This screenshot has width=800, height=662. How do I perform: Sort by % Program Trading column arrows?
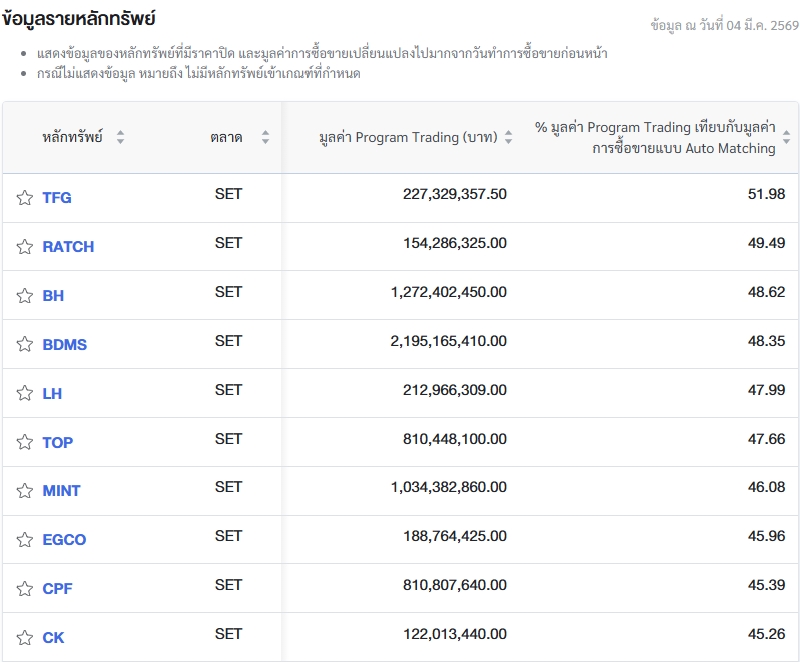pyautogui.click(x=786, y=138)
